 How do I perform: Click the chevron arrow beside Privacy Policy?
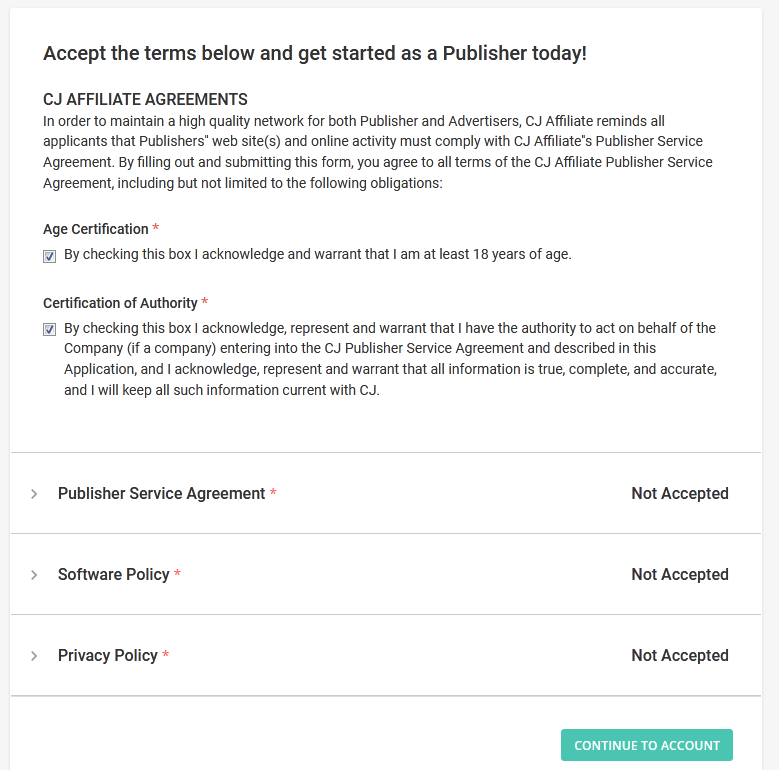34,656
